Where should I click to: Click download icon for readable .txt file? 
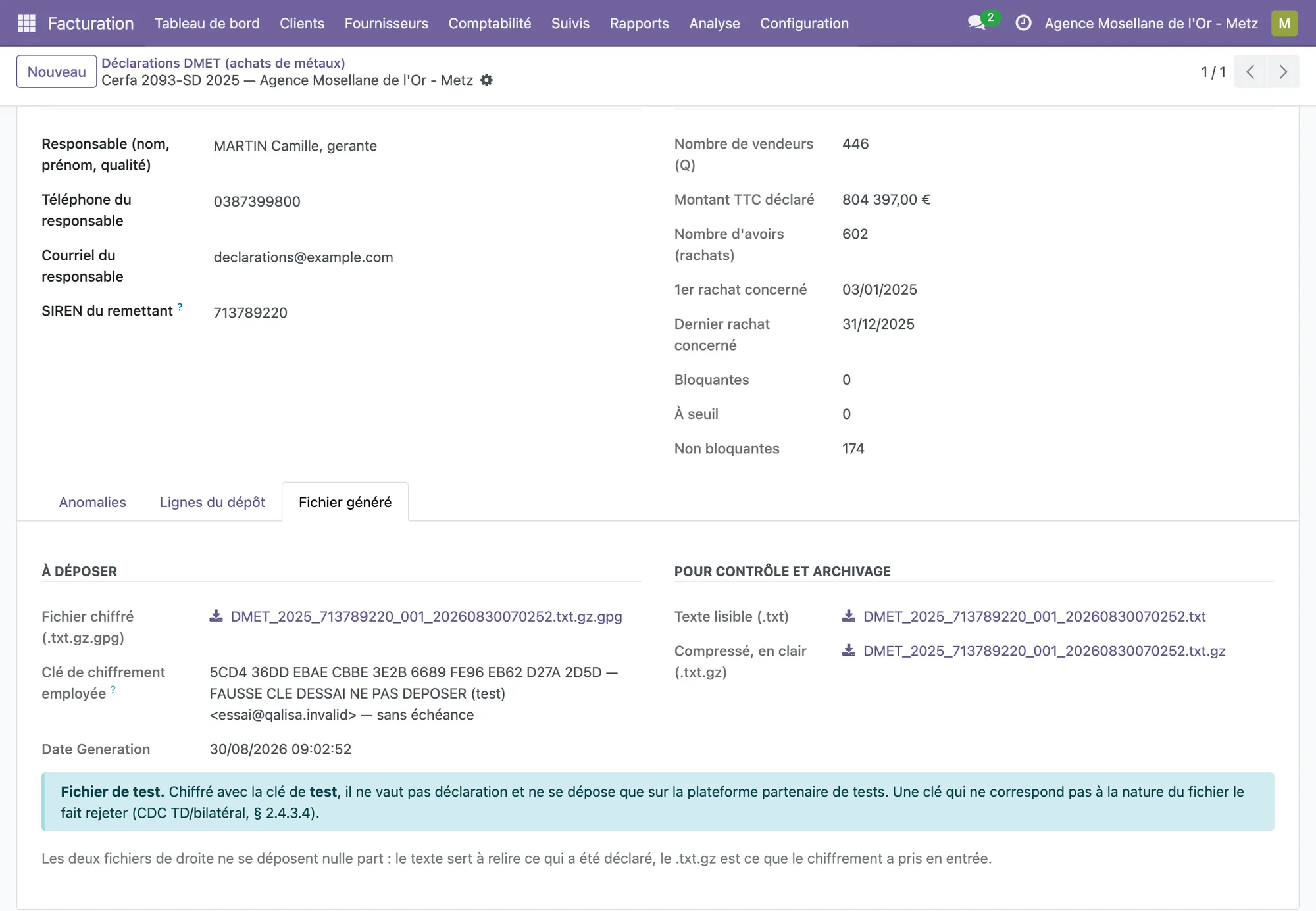pyautogui.click(x=849, y=616)
